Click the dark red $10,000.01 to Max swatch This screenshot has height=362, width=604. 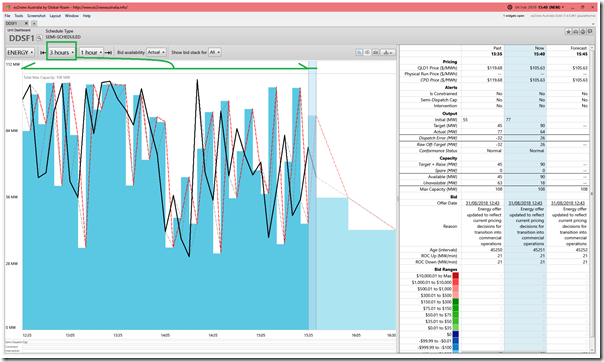[x=455, y=276]
